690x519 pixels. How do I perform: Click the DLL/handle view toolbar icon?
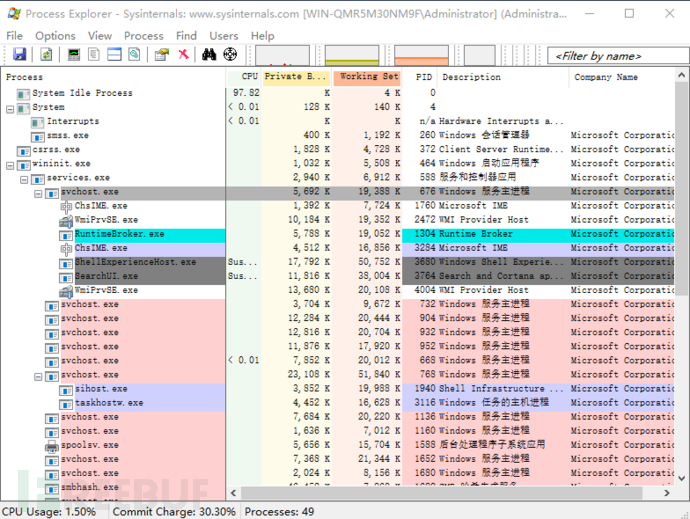point(134,55)
